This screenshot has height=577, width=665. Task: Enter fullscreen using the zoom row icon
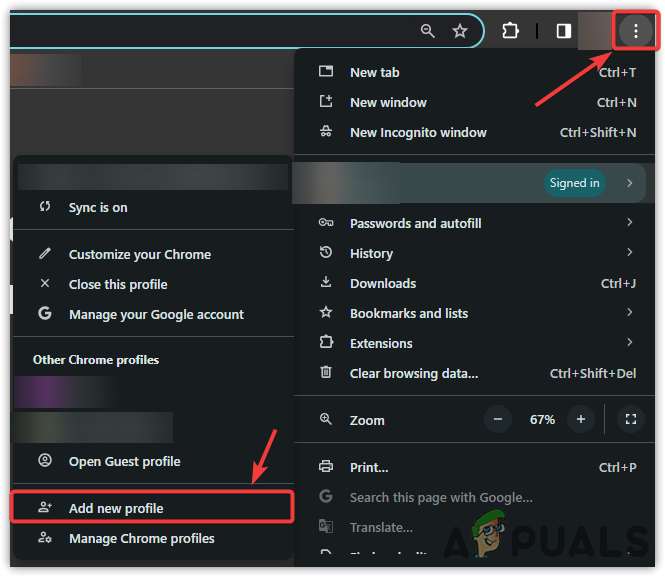click(x=631, y=419)
